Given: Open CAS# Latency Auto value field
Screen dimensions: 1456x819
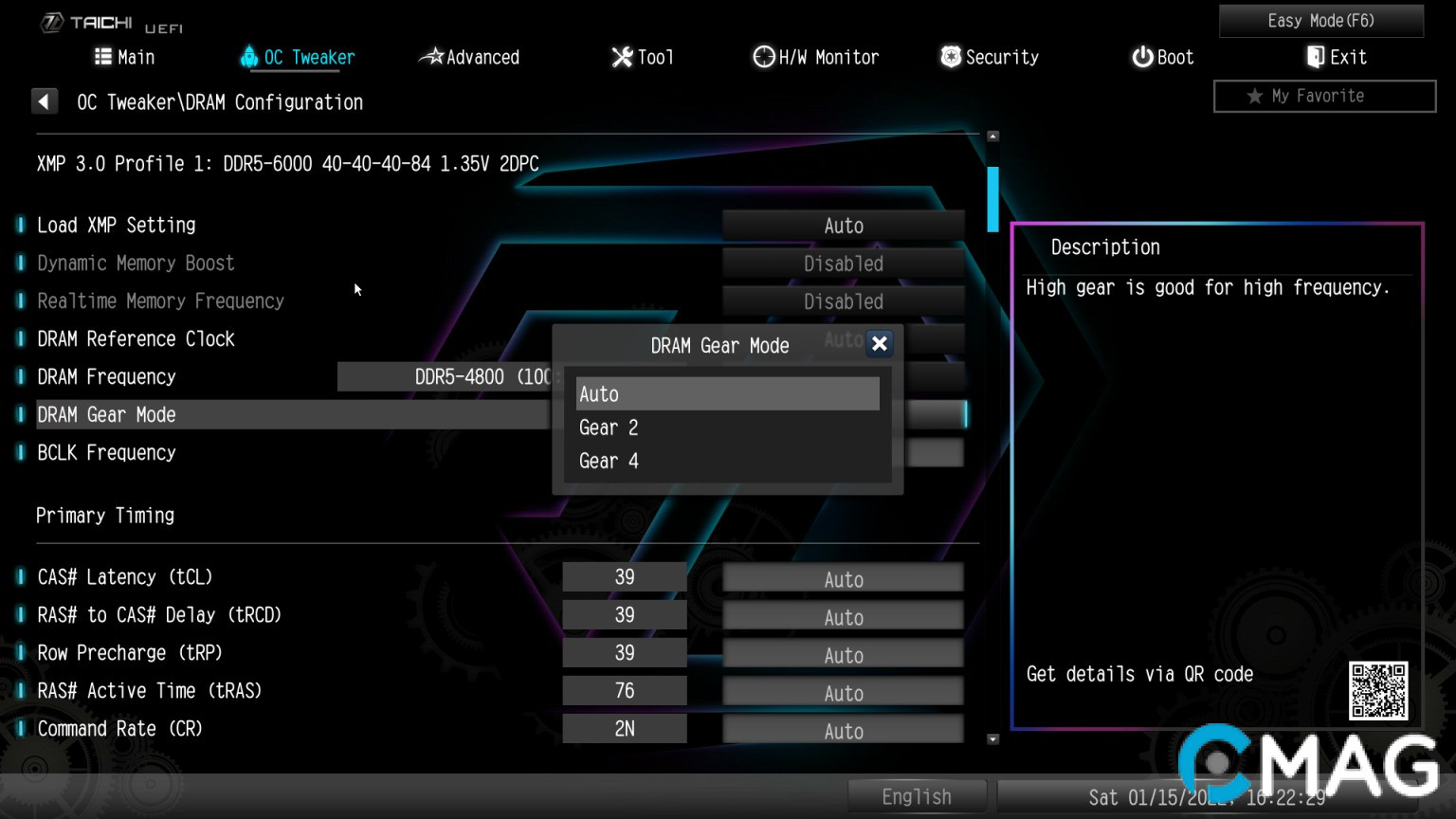Looking at the screenshot, I should (843, 579).
